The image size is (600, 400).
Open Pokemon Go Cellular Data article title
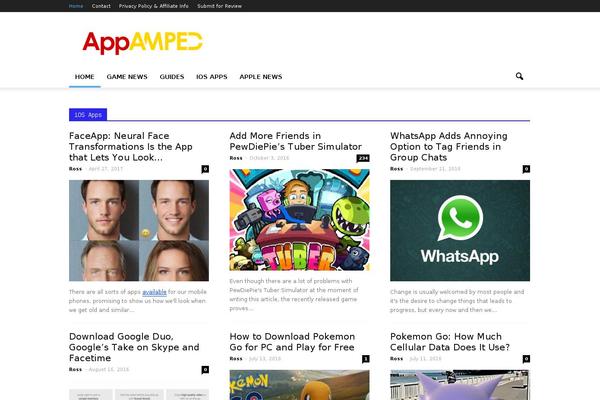[x=450, y=342]
